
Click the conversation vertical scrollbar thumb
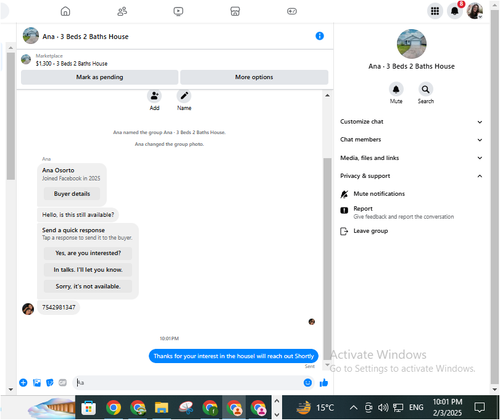click(327, 258)
